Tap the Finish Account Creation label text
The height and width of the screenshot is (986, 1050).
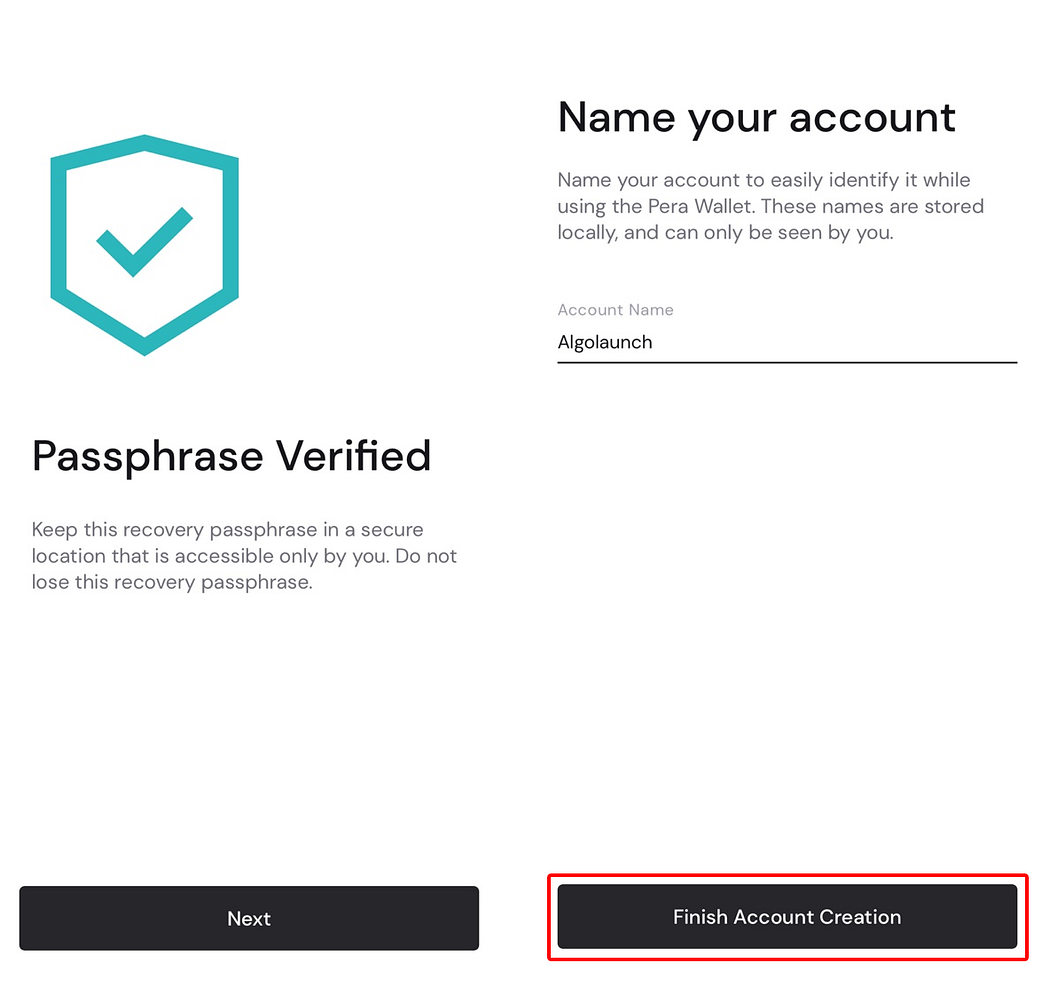click(787, 917)
